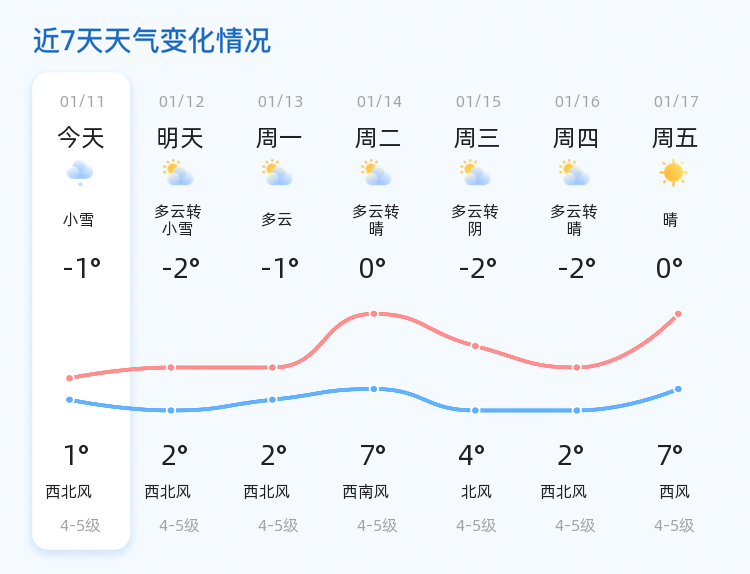Select the 今天 forecast card
This screenshot has height=574, width=750.
coord(81,311)
